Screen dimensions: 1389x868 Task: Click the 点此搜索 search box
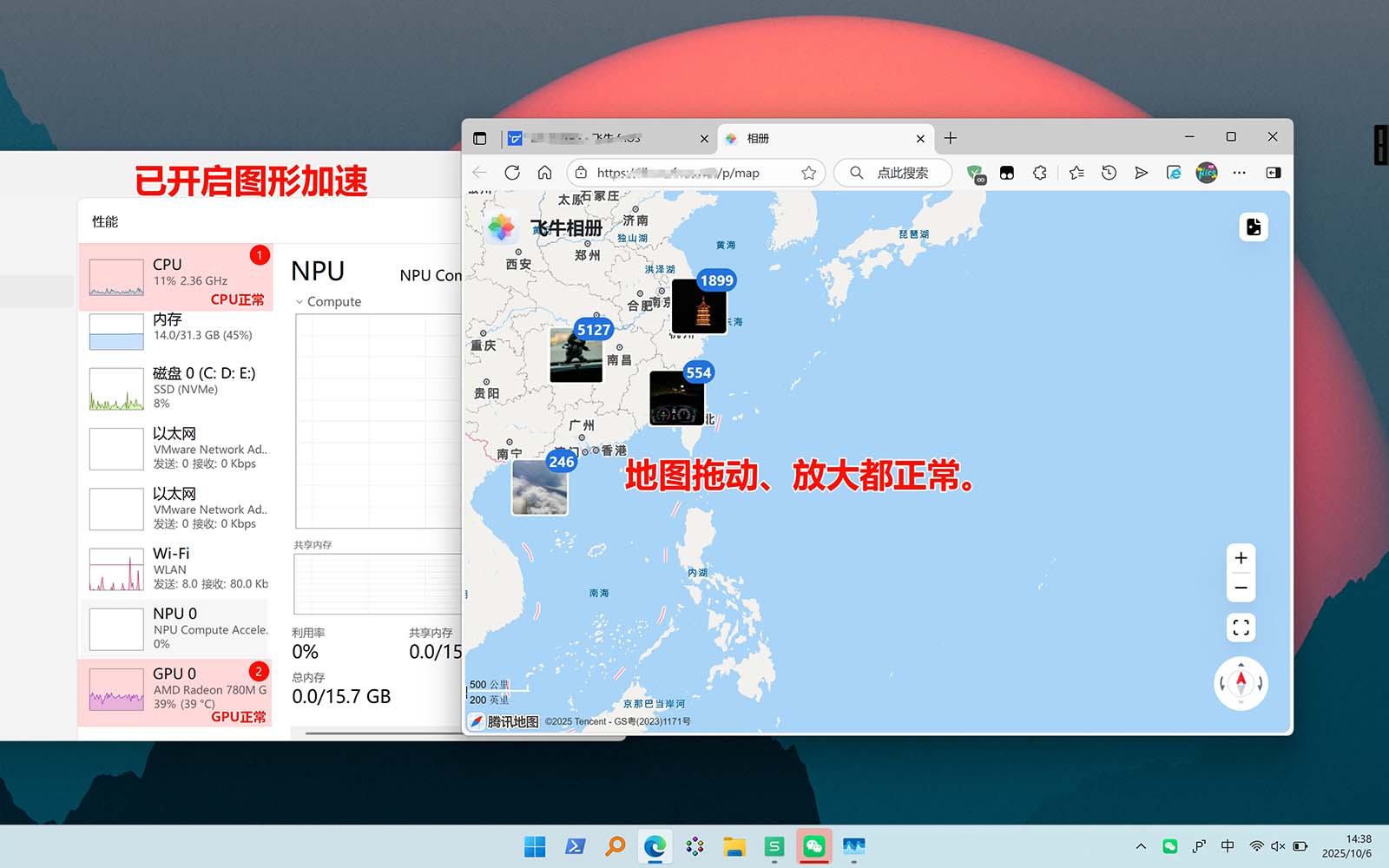893,173
